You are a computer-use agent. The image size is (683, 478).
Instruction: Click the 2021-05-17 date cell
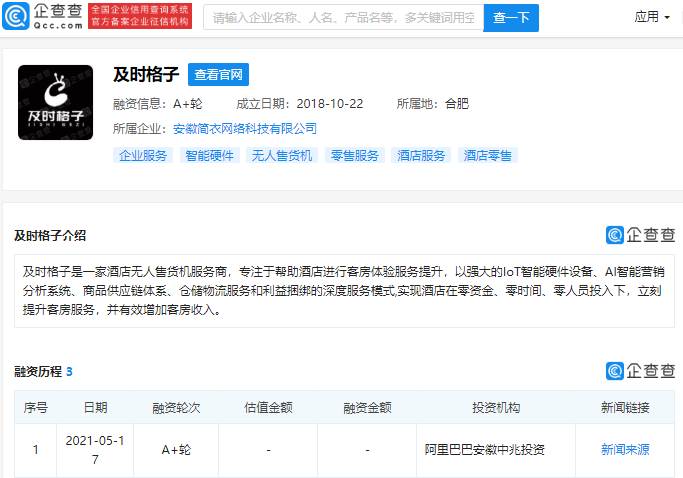95,450
